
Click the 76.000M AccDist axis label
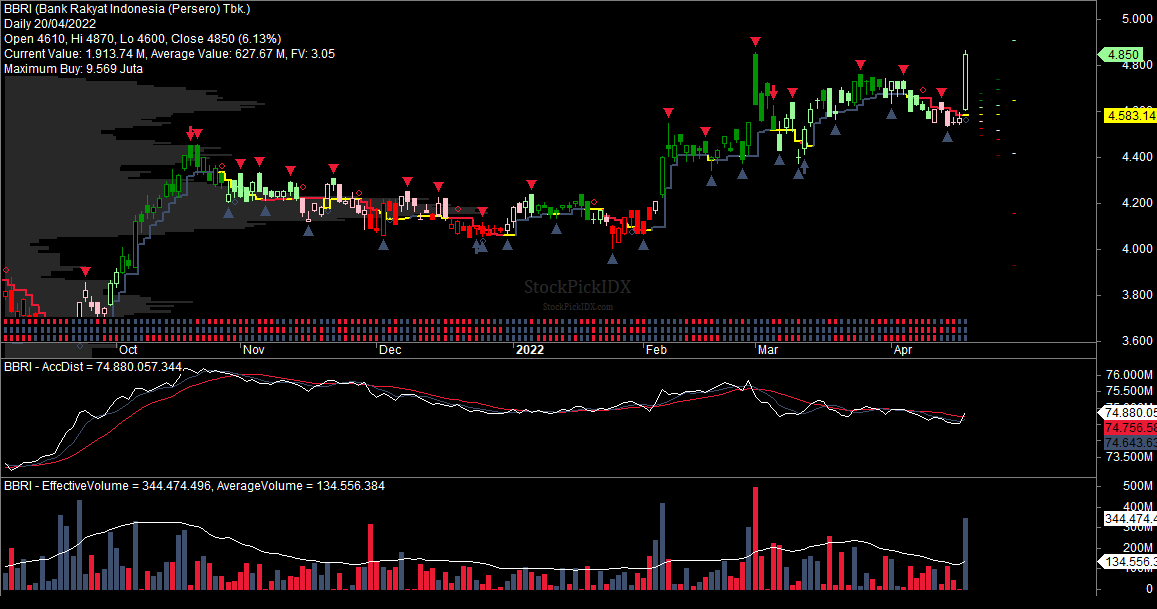[x=1130, y=375]
